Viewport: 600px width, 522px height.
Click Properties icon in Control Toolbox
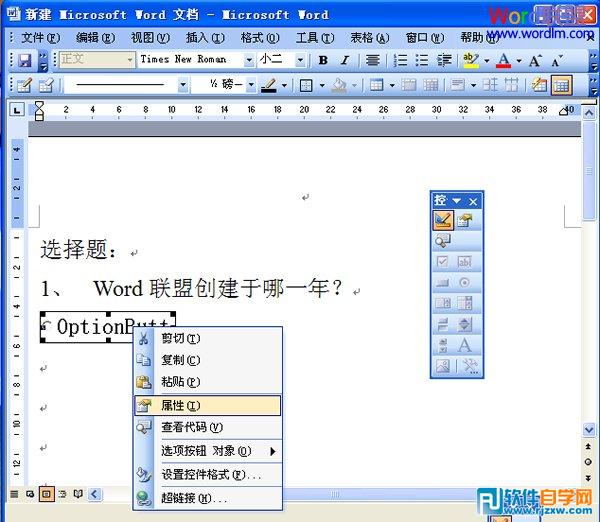tap(465, 220)
